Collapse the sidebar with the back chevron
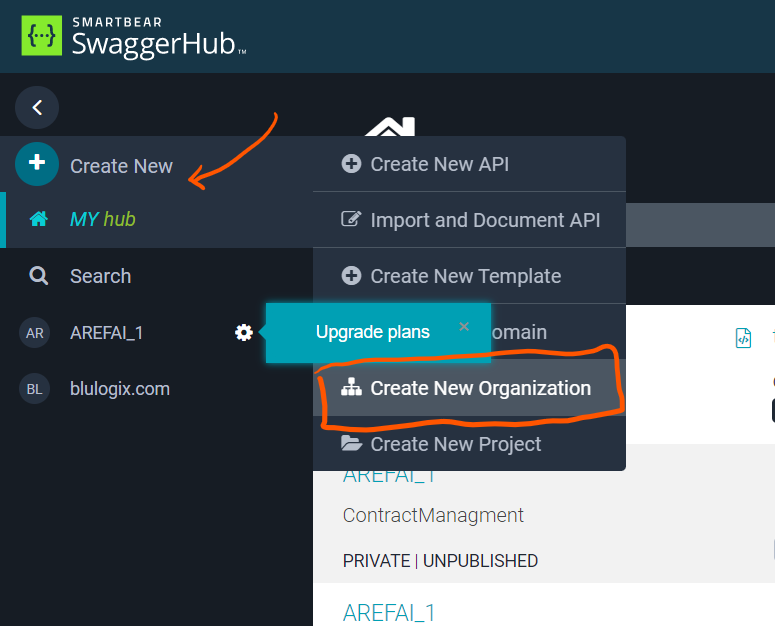This screenshot has height=626, width=775. coord(37,107)
